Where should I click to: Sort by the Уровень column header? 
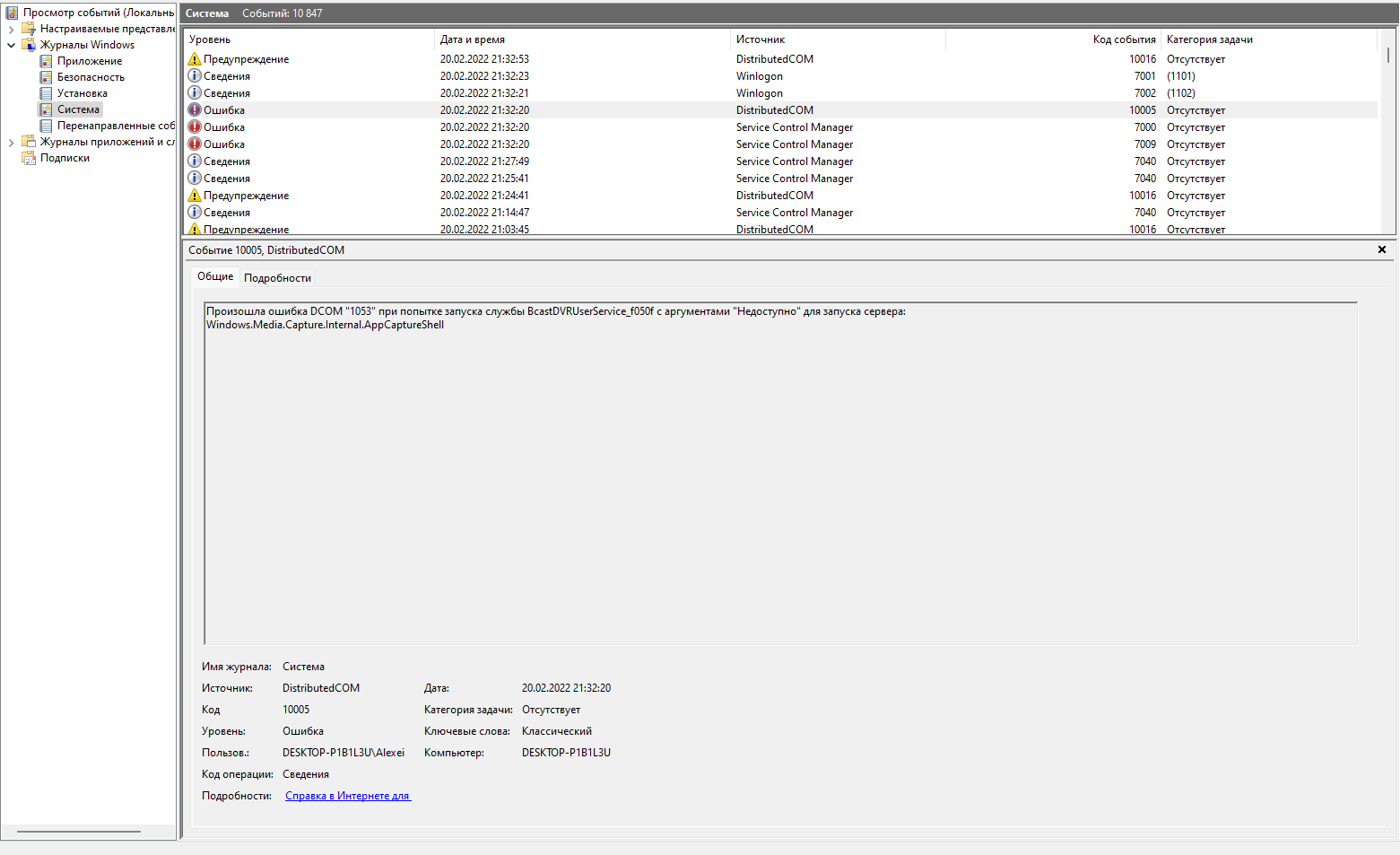pos(309,39)
